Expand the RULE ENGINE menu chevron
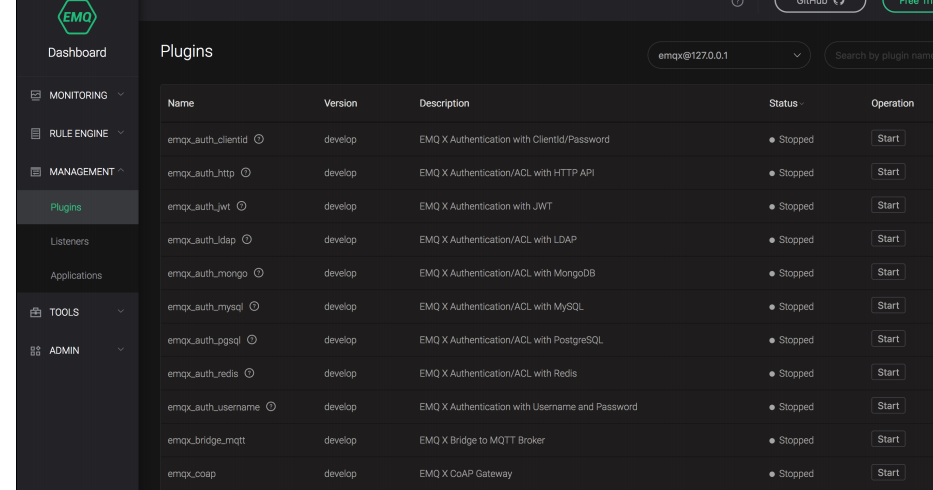 point(121,132)
